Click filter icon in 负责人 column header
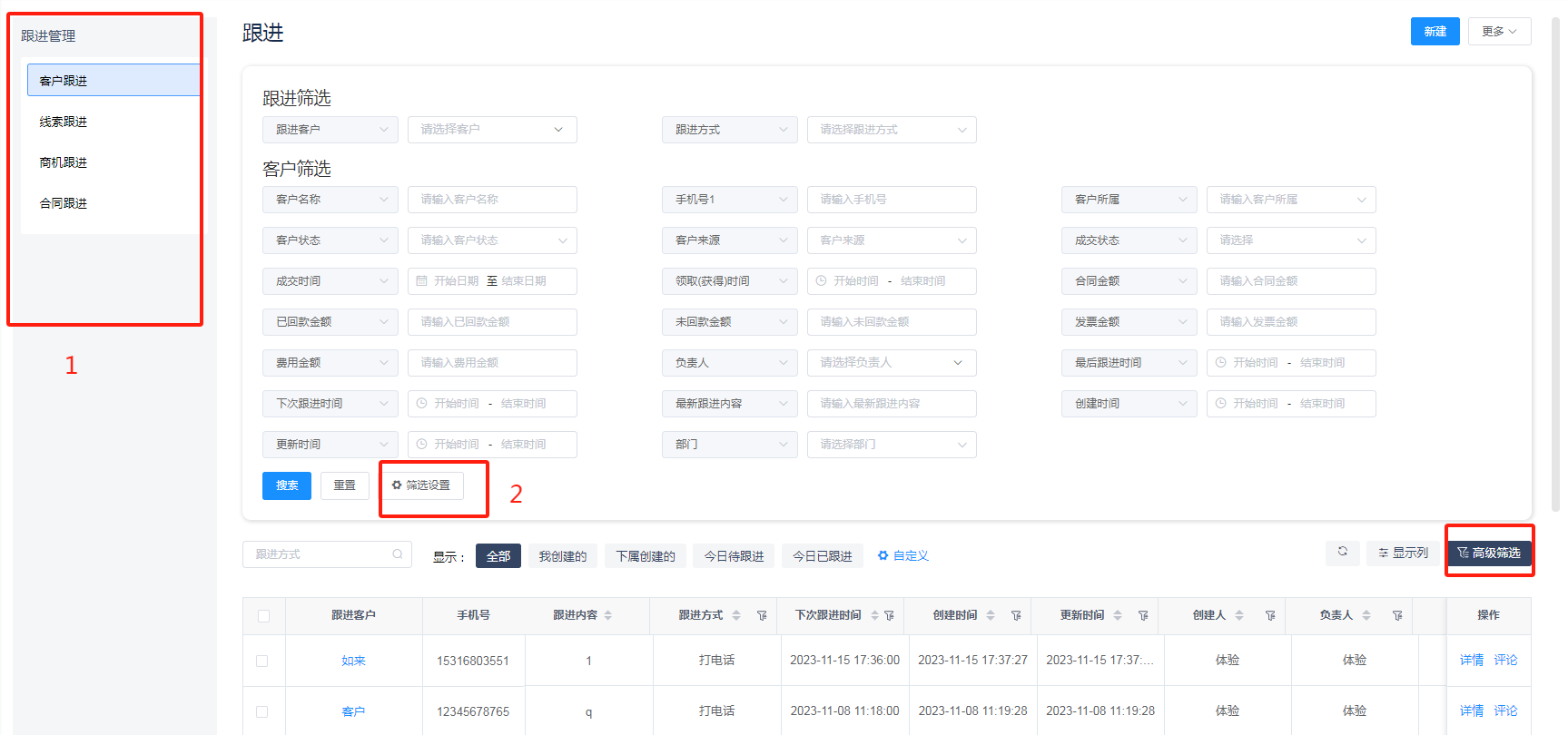Viewport: 1568px width, 735px height. (x=1397, y=615)
